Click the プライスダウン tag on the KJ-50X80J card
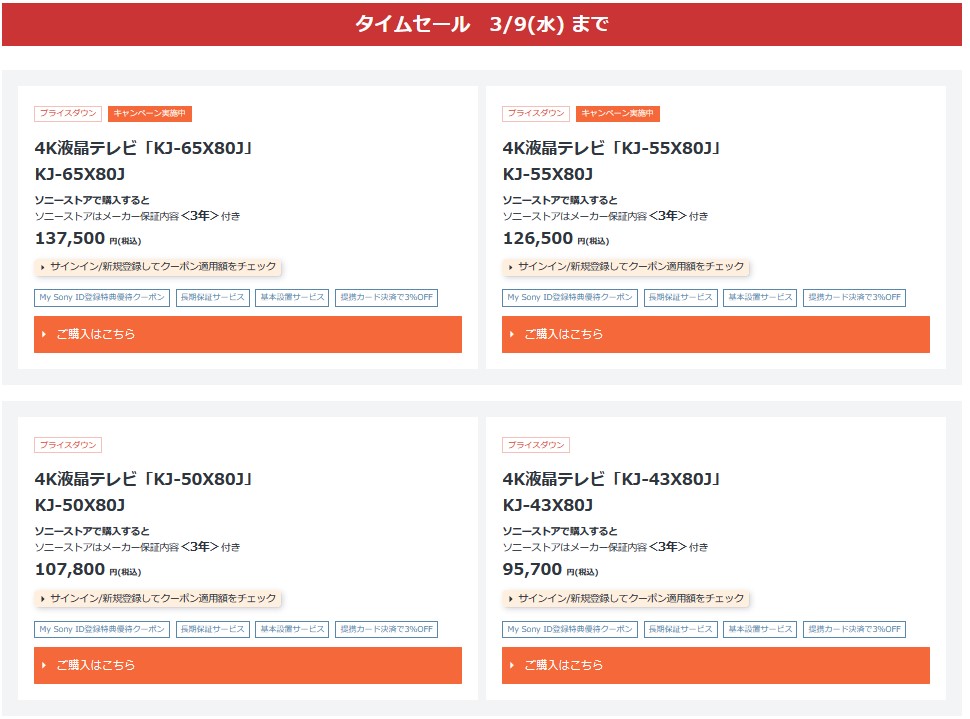 click(68, 445)
